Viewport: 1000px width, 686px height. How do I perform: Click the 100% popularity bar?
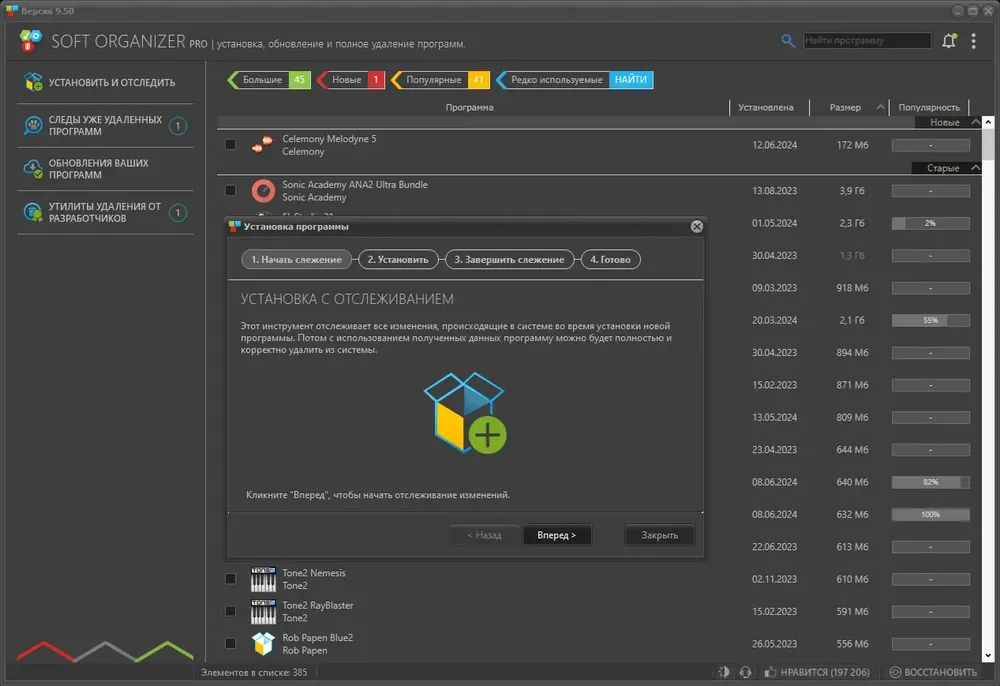click(x=930, y=514)
